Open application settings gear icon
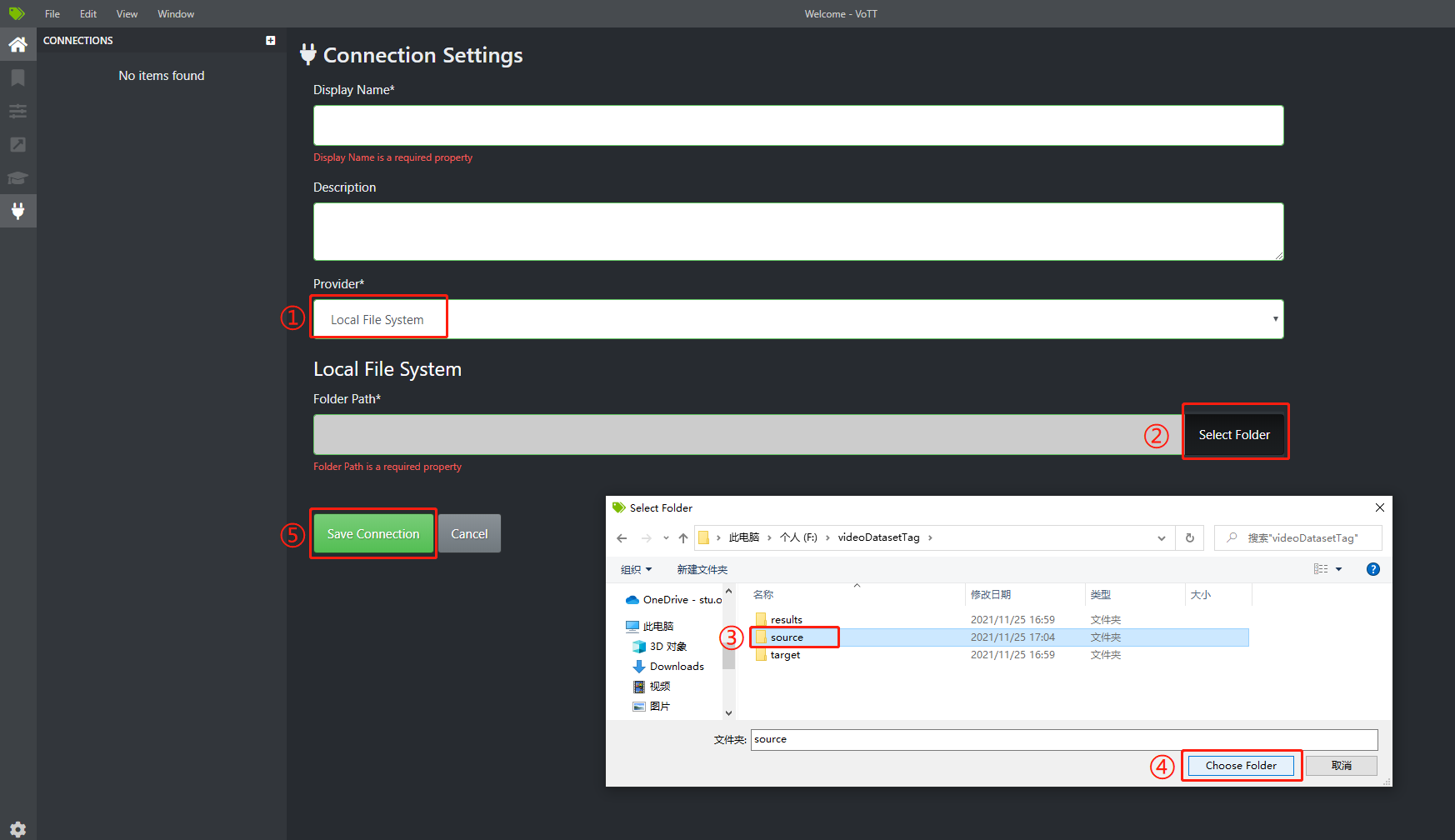This screenshot has height=840, width=1455. [17, 829]
